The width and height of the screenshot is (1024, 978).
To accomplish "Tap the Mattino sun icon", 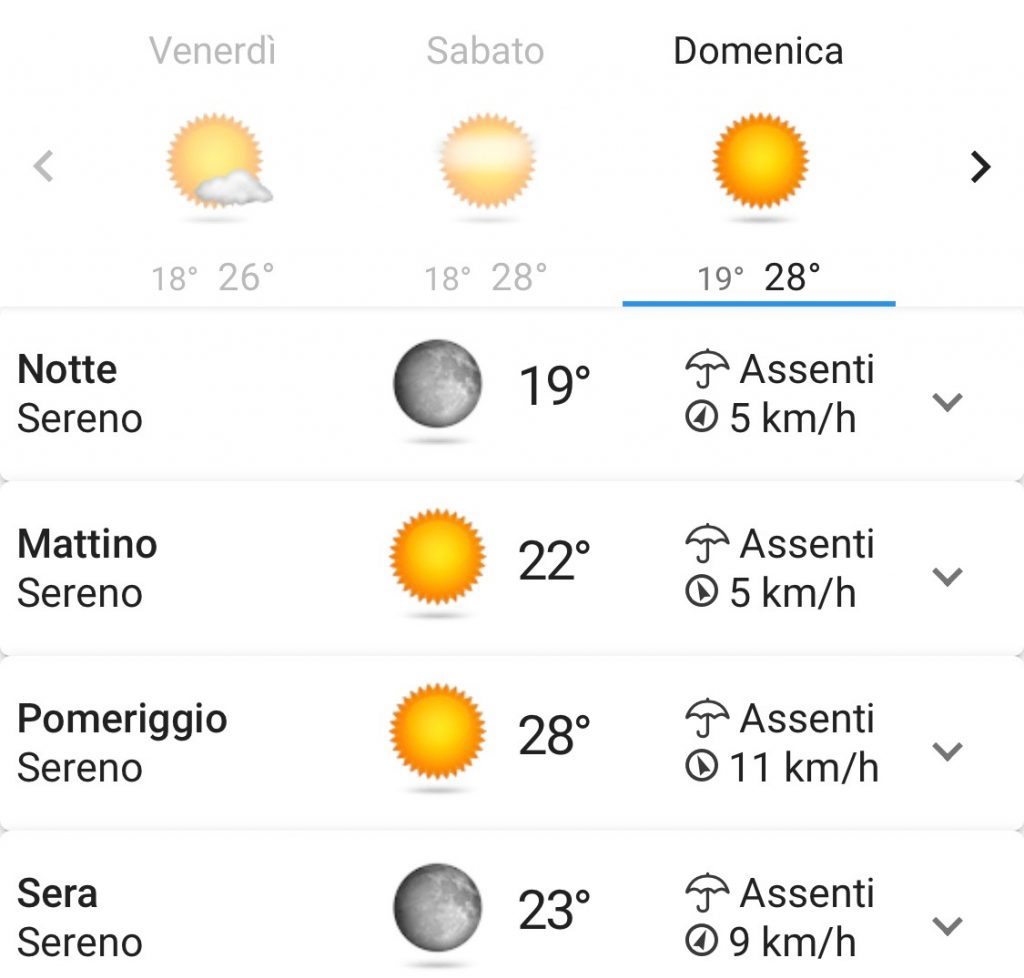I will coord(437,556).
